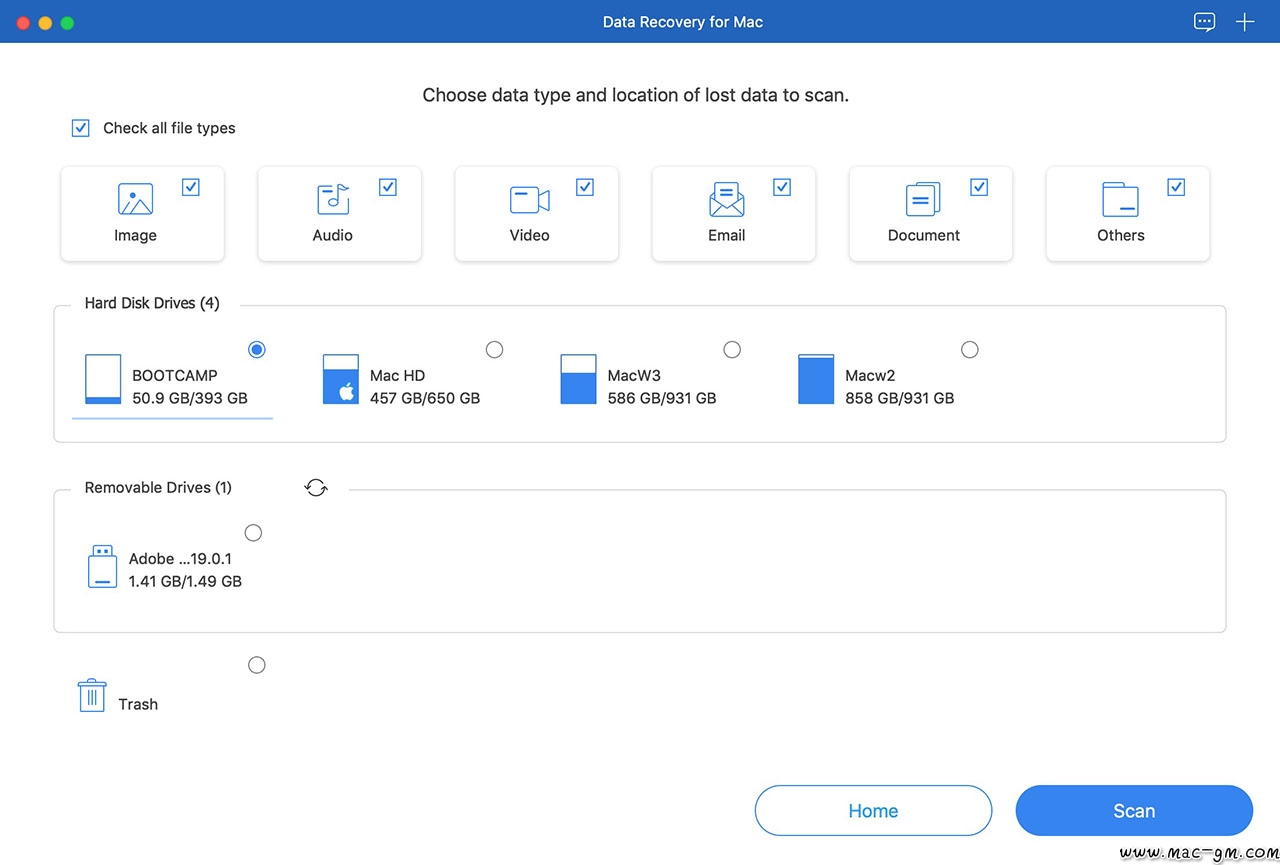Click the Image file type icon
Image resolution: width=1280 pixels, height=865 pixels.
135,199
